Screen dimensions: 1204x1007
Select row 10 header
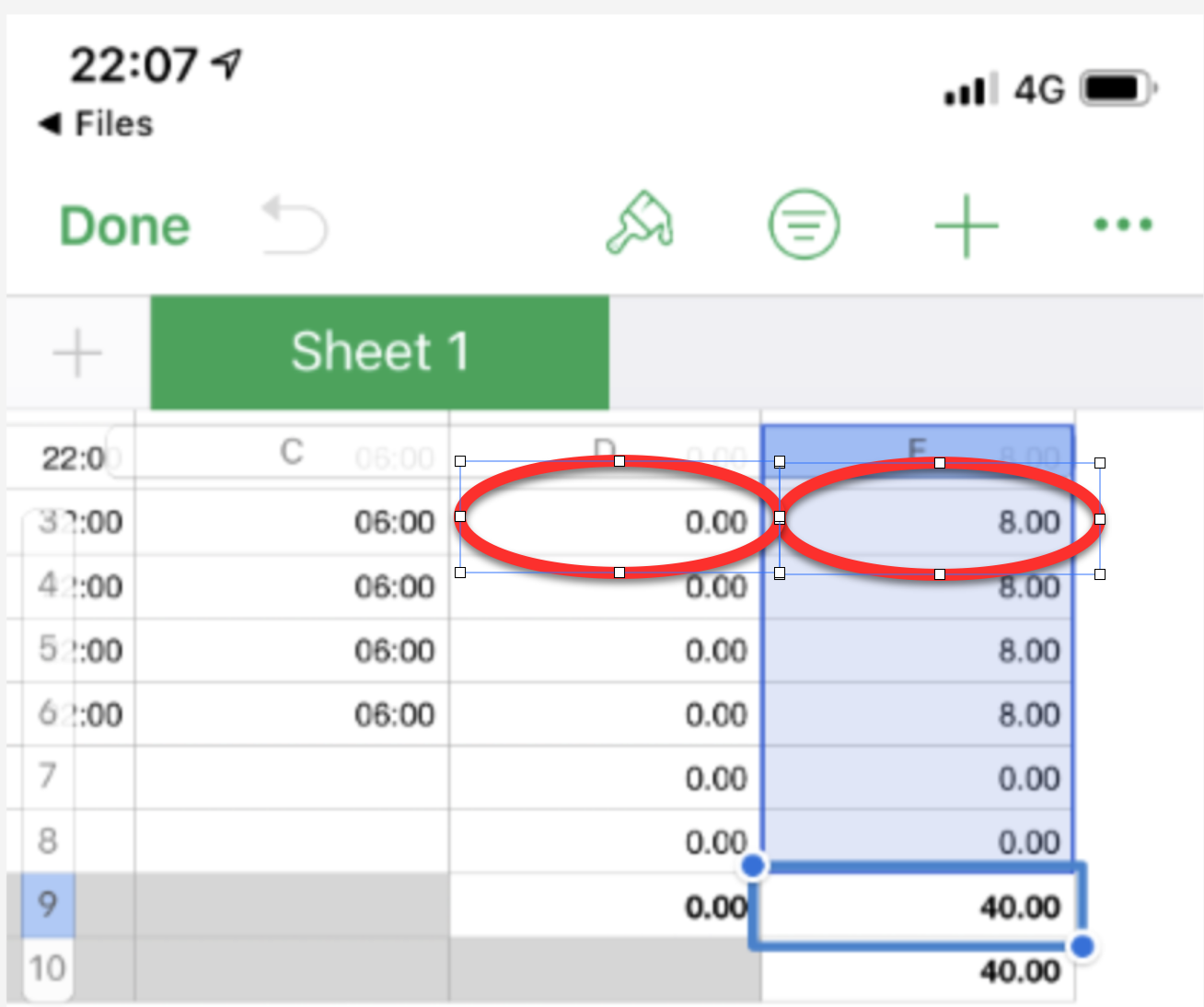47,968
